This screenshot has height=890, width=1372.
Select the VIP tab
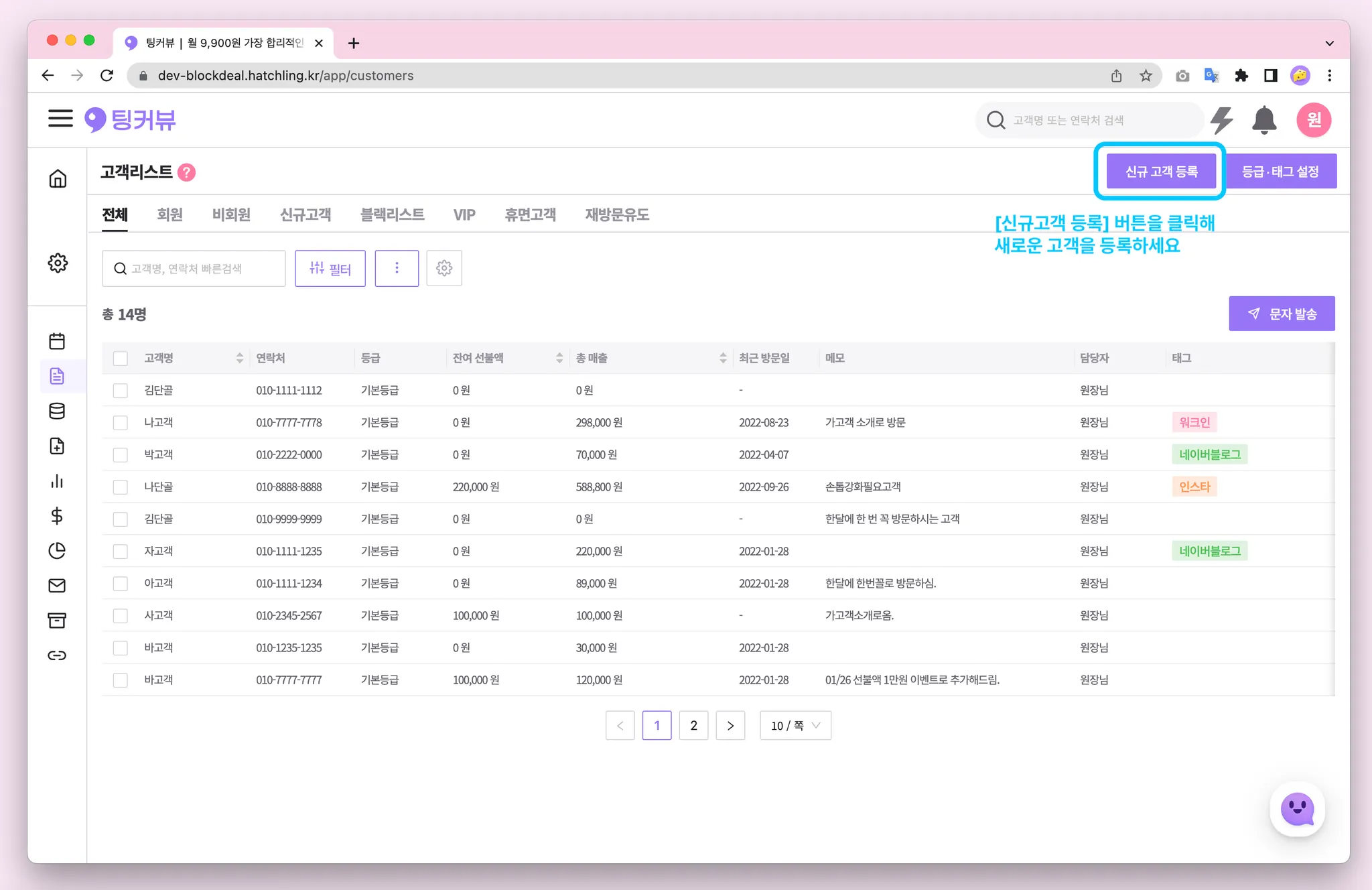point(464,214)
